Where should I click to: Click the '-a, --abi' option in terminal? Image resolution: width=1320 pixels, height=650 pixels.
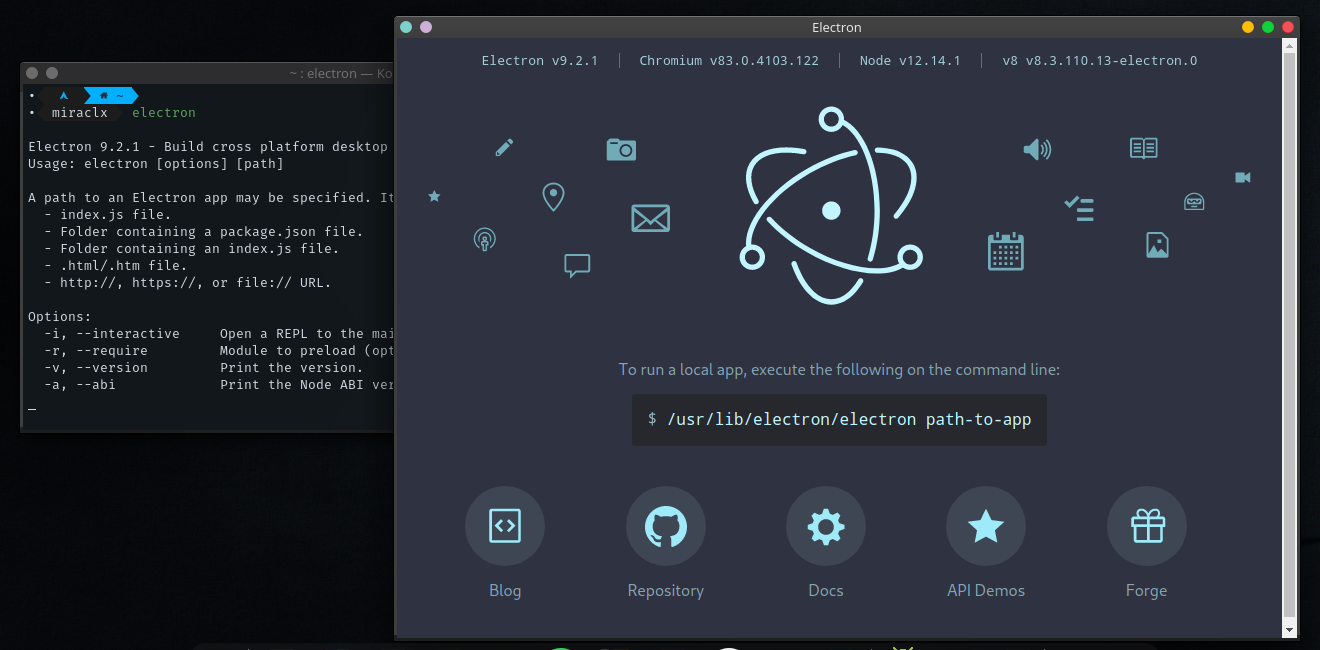[x=80, y=385]
